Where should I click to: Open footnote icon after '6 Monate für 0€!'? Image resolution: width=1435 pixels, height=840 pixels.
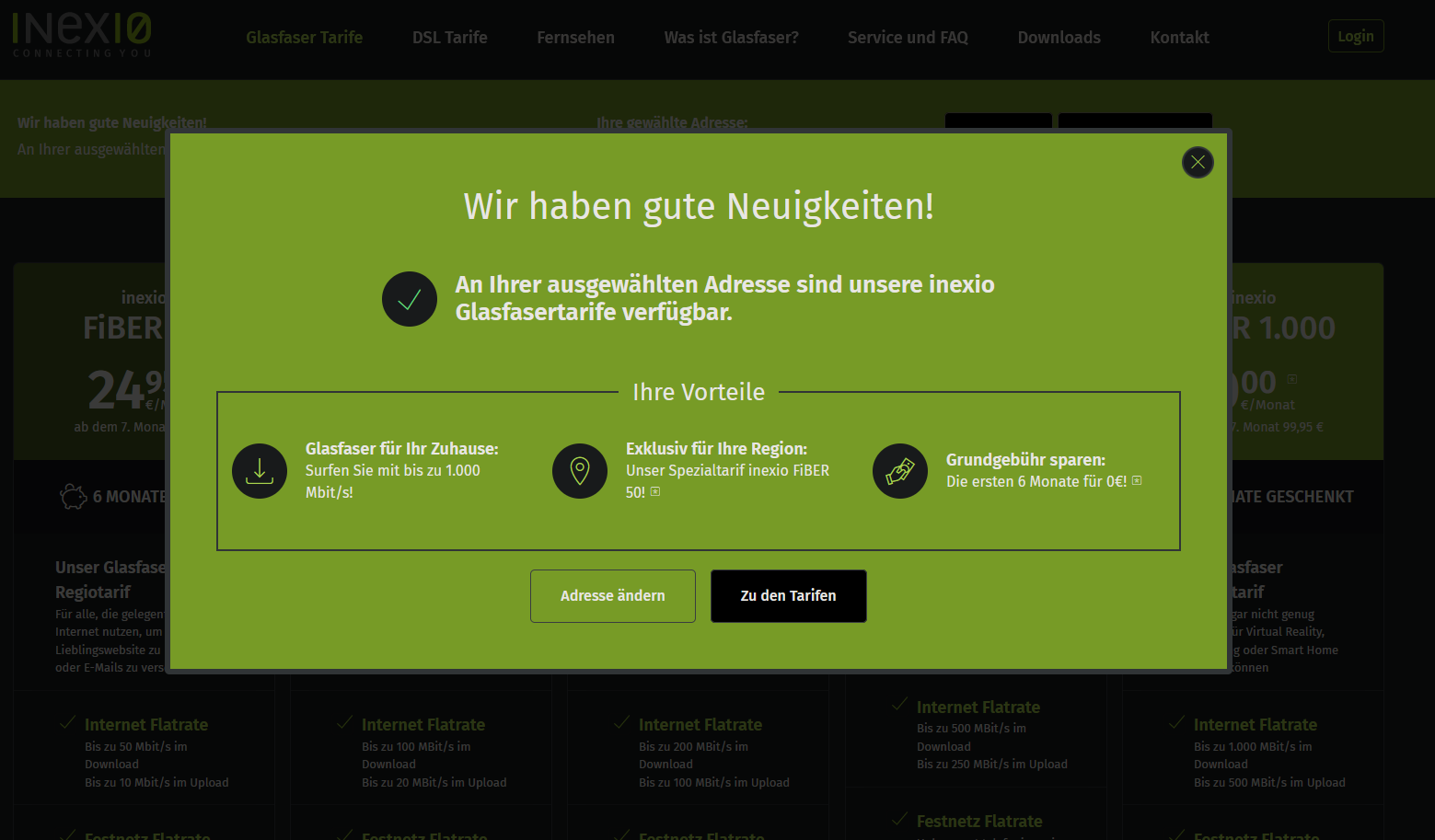pos(1137,481)
